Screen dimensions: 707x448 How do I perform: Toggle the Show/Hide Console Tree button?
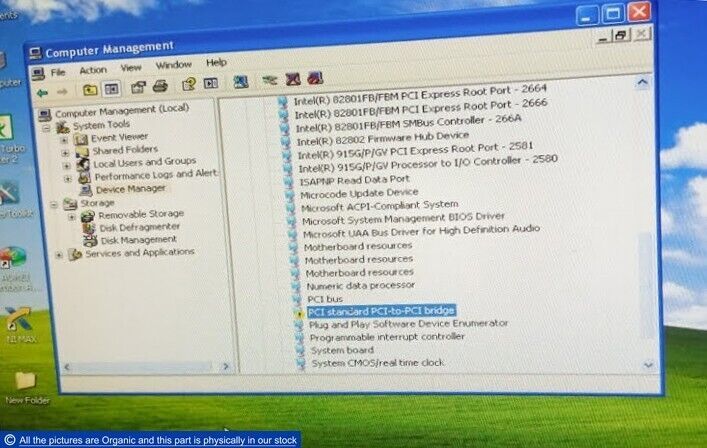pos(111,89)
